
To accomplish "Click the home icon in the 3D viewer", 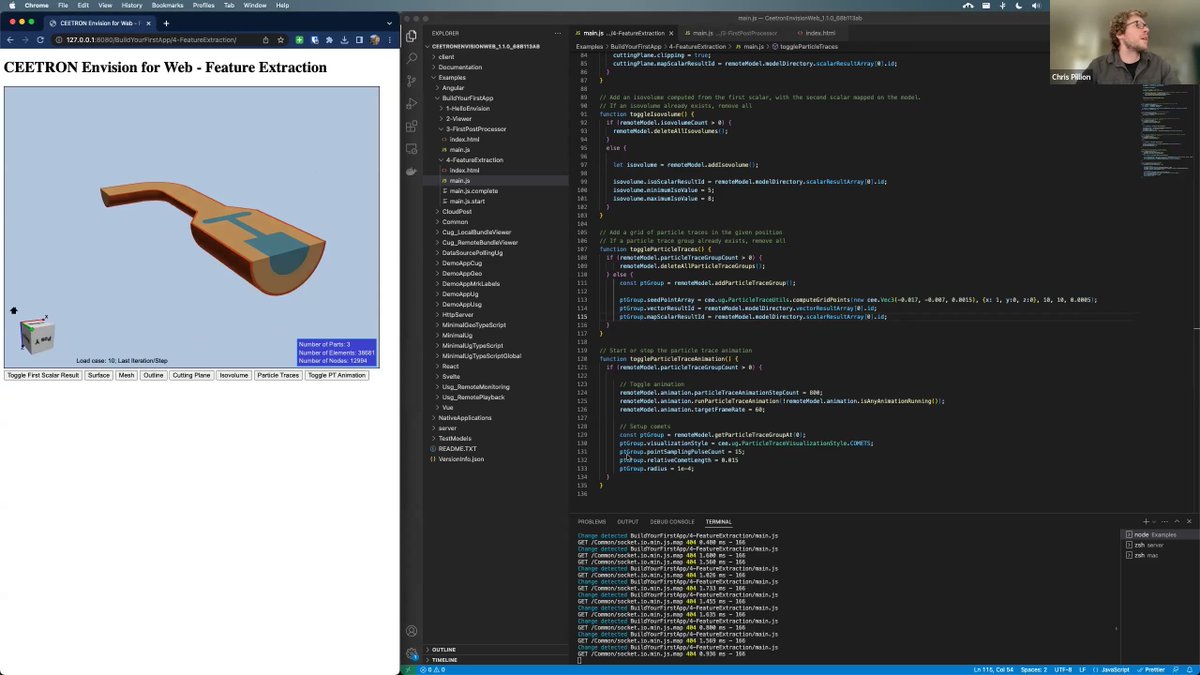I will (x=14, y=311).
